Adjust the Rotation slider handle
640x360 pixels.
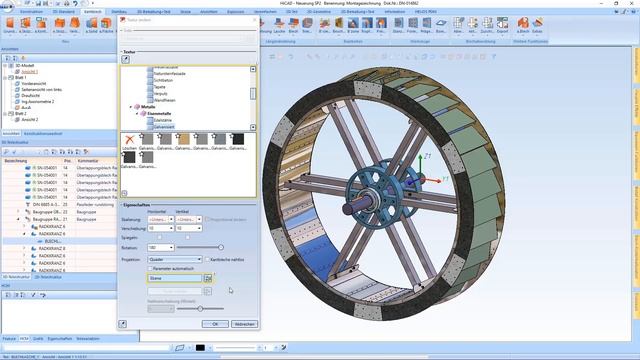221,247
